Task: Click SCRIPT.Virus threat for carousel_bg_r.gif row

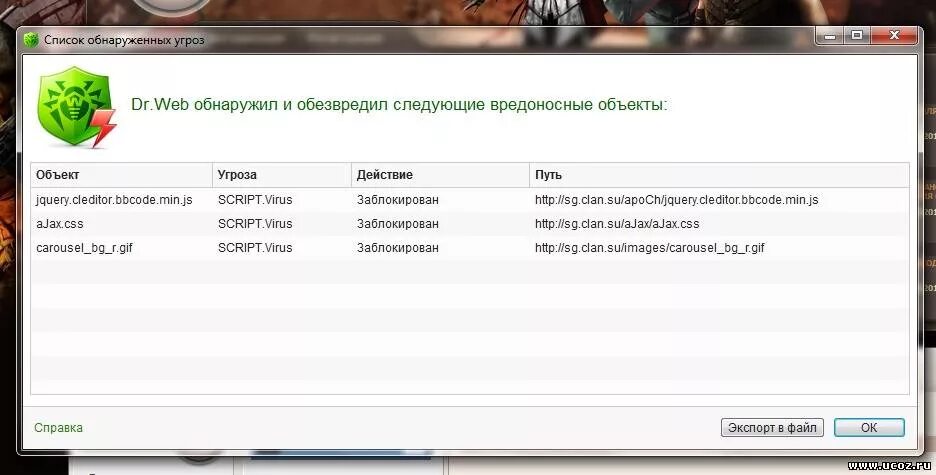Action: [255, 248]
